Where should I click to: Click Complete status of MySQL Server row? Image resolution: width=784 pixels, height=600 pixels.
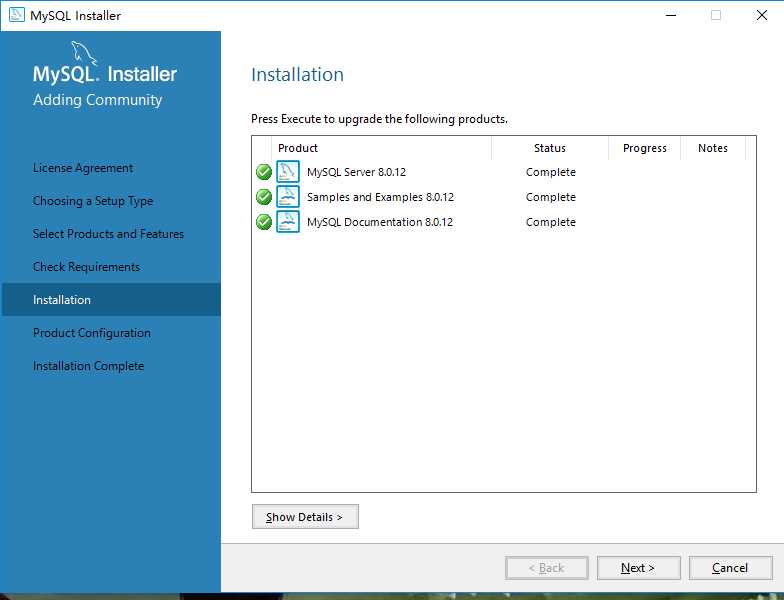click(x=550, y=172)
